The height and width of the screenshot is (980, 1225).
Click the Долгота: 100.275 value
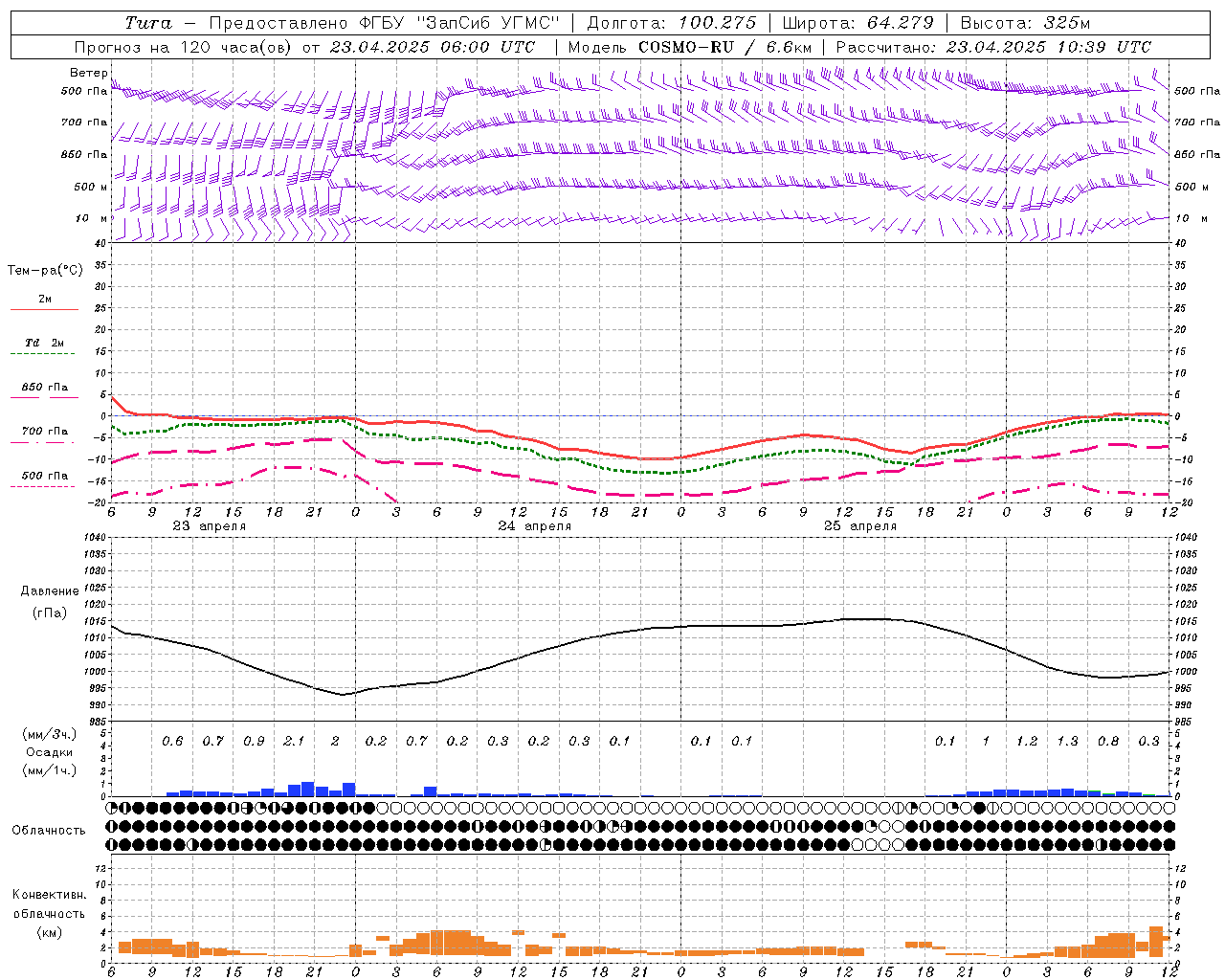coord(671,23)
